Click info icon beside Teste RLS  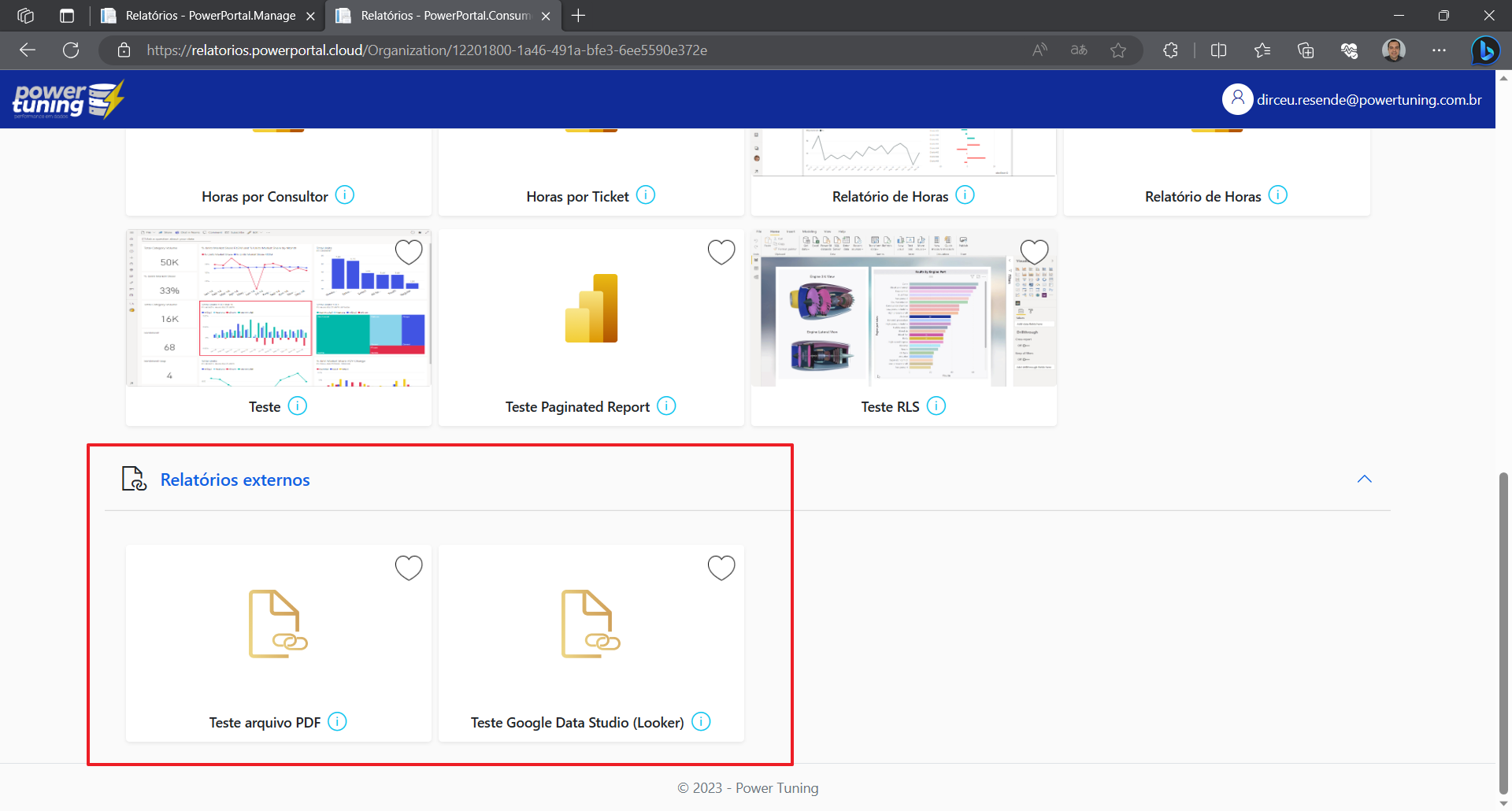point(936,406)
